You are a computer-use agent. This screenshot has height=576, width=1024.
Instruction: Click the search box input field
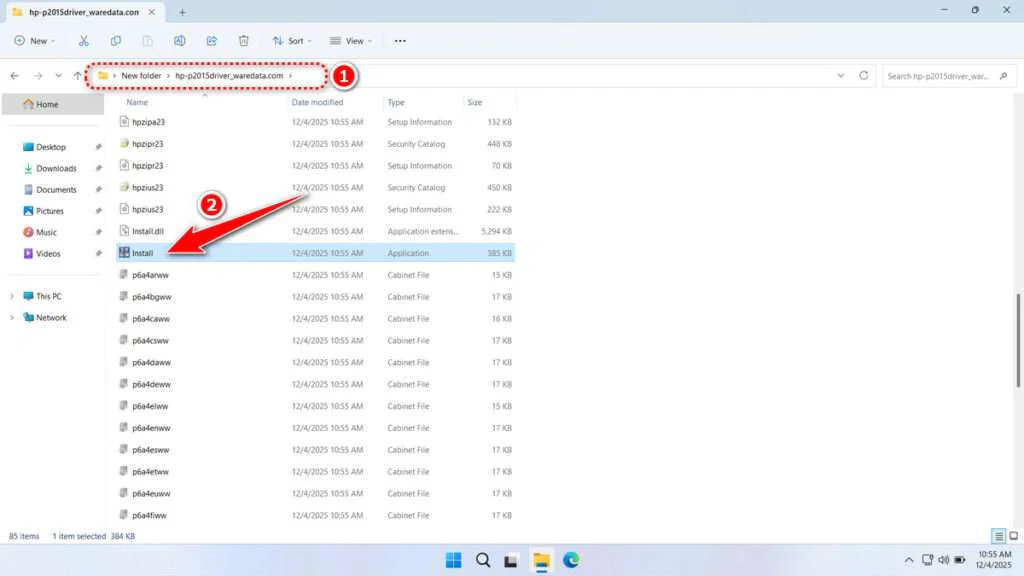[946, 76]
